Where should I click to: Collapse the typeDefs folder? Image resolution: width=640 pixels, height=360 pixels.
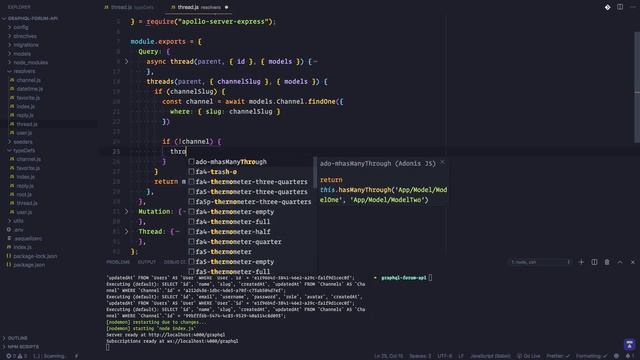pyautogui.click(x=24, y=150)
